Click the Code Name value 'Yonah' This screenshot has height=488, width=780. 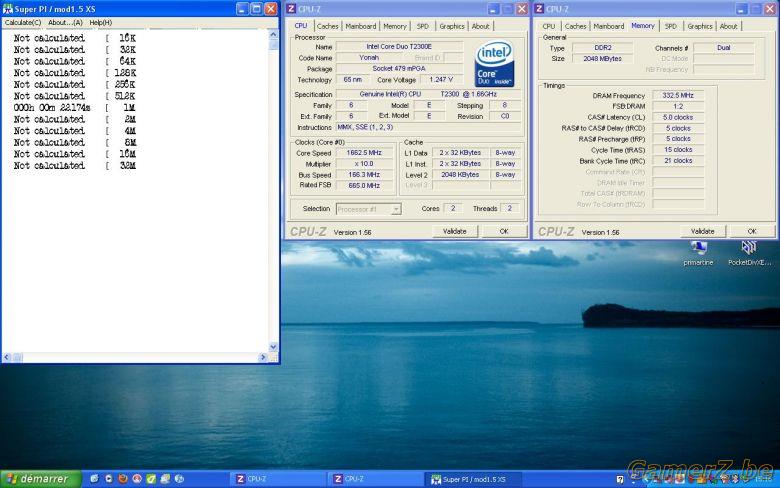pyautogui.click(x=369, y=58)
